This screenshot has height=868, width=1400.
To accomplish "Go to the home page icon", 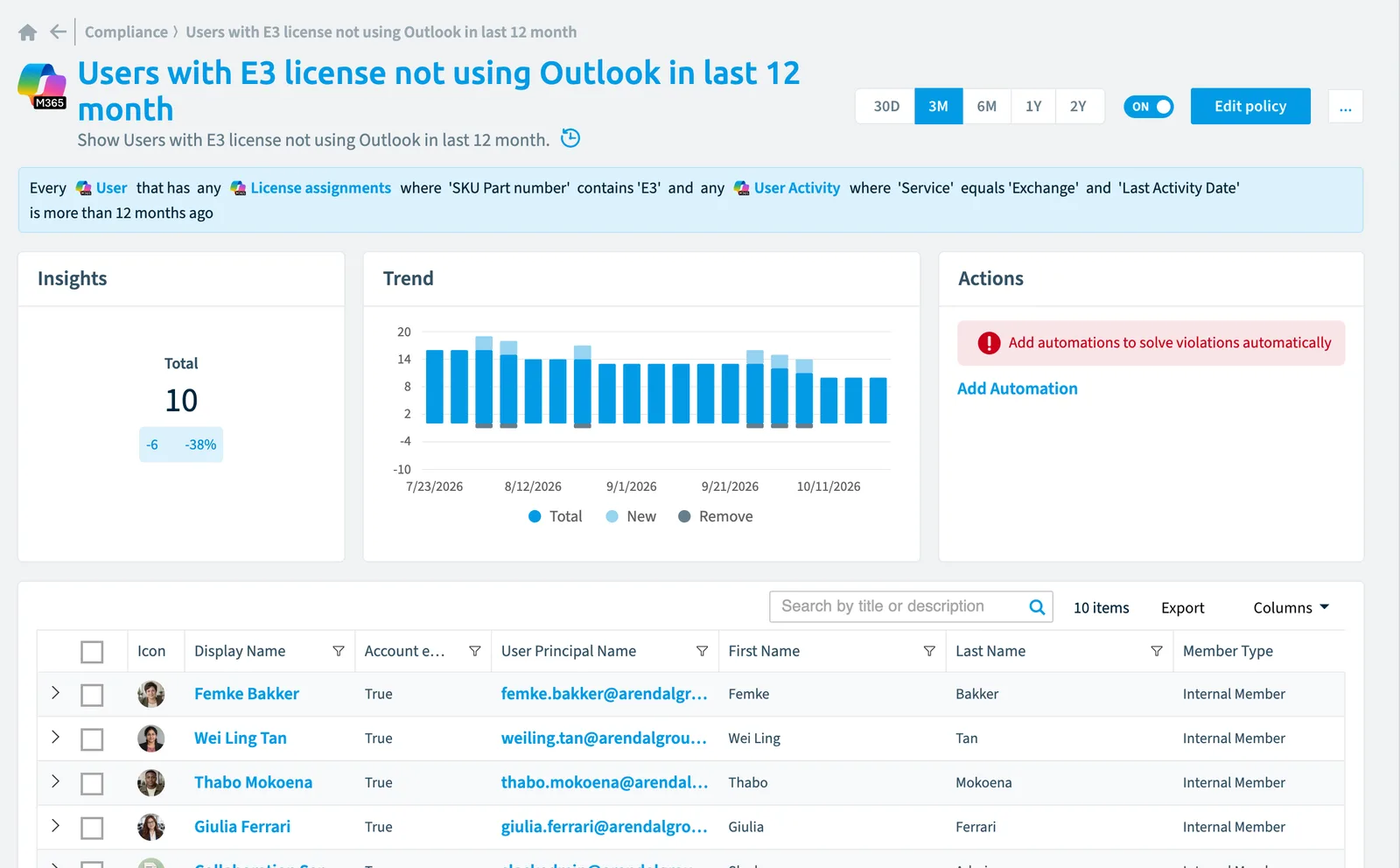I will pos(27,32).
